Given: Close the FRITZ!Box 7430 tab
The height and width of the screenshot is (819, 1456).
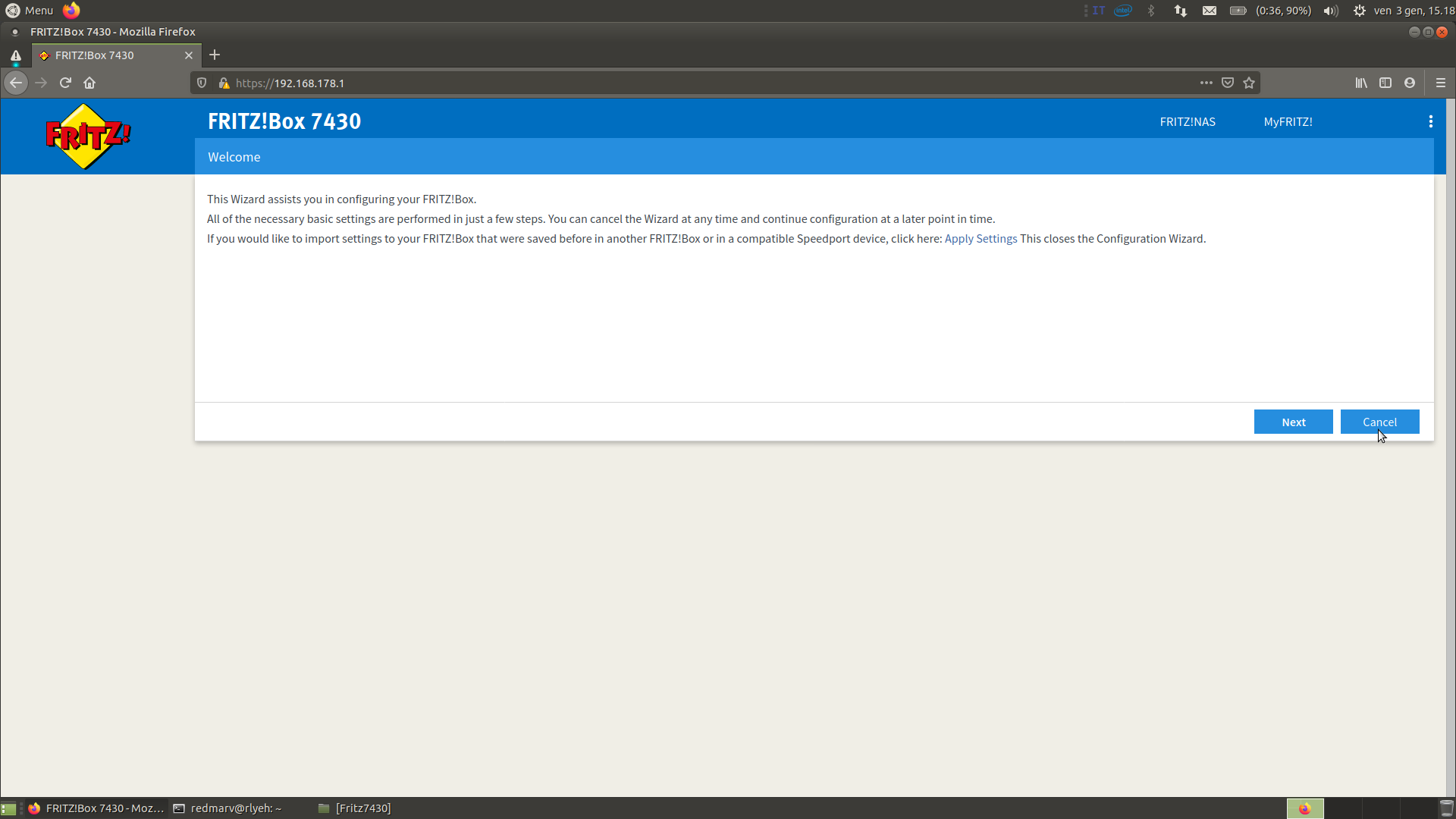Looking at the screenshot, I should [x=189, y=55].
